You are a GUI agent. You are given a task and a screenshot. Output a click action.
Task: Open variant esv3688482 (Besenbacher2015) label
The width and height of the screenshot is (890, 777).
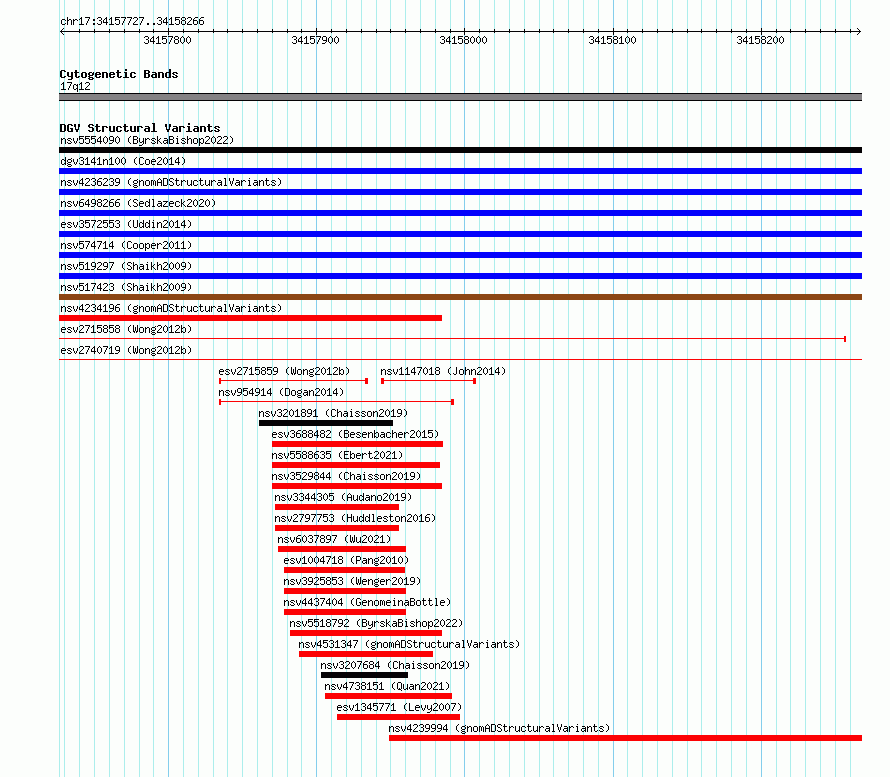point(355,434)
